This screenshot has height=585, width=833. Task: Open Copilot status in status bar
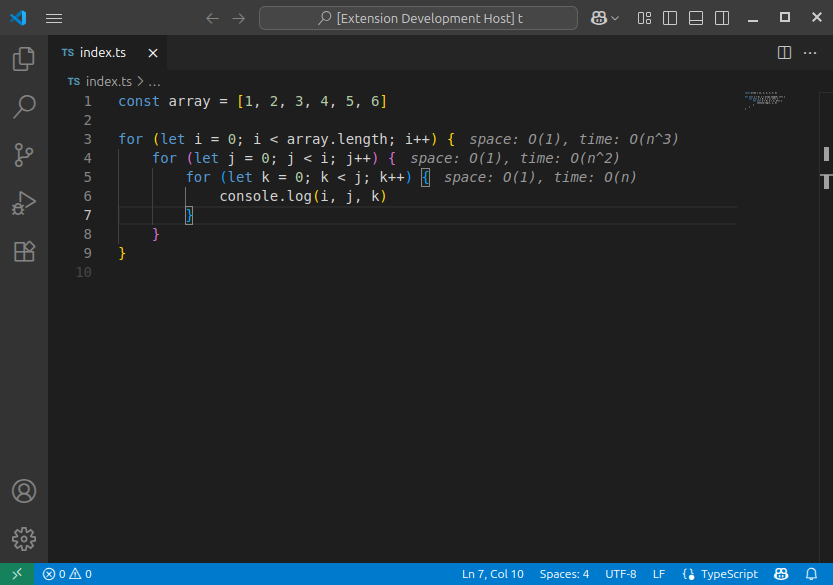[x=781, y=574]
